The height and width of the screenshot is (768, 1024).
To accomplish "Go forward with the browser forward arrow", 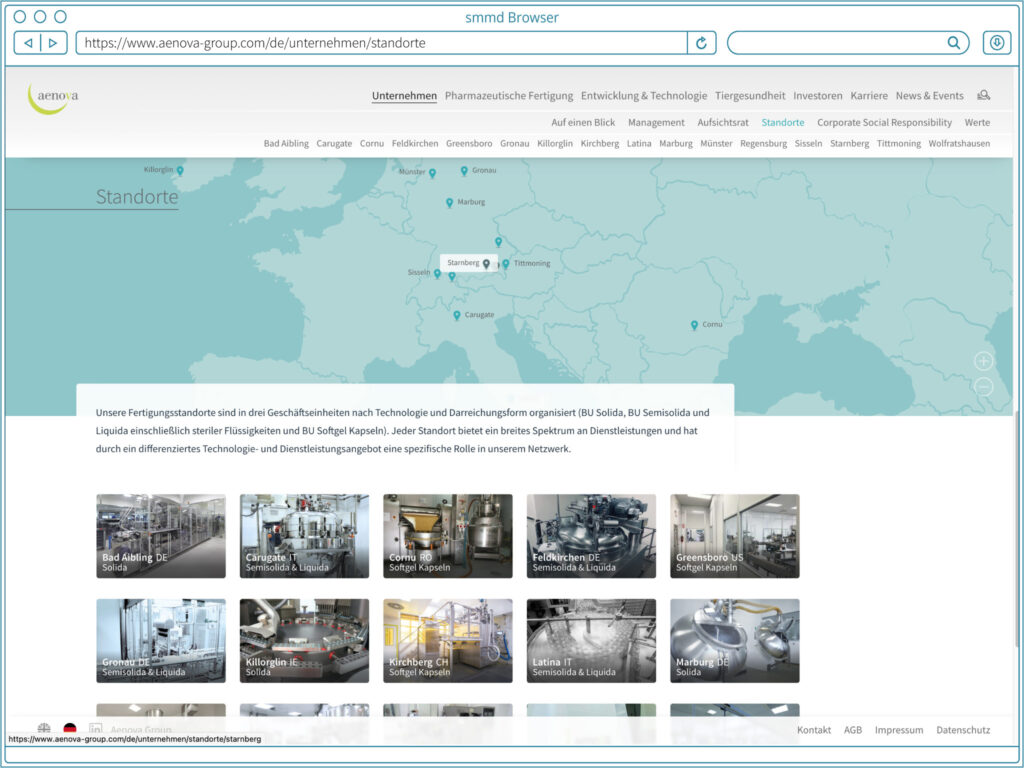I will coord(54,43).
